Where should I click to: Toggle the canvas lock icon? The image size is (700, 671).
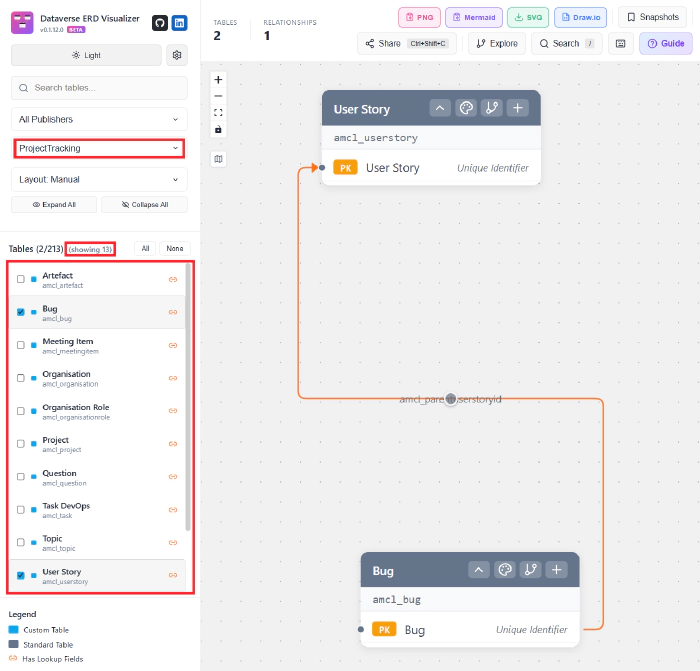point(218,130)
